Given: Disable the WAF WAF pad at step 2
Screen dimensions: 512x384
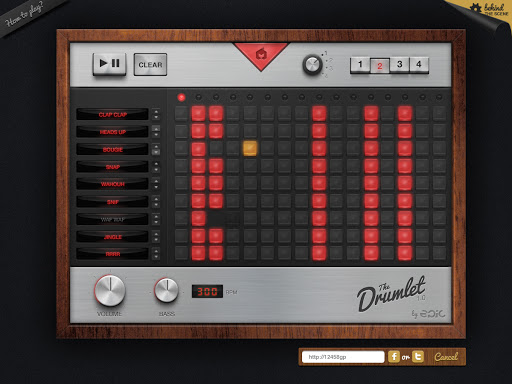Looking at the screenshot, I should tap(198, 218).
